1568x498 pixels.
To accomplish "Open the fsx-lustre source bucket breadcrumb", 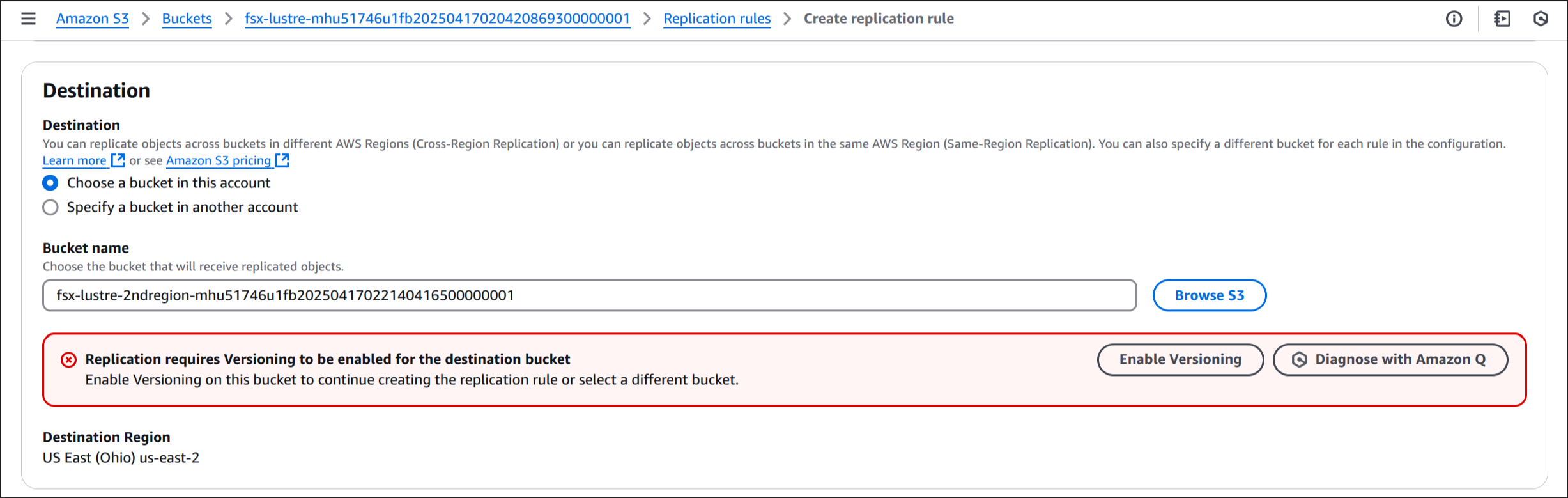I will point(438,19).
